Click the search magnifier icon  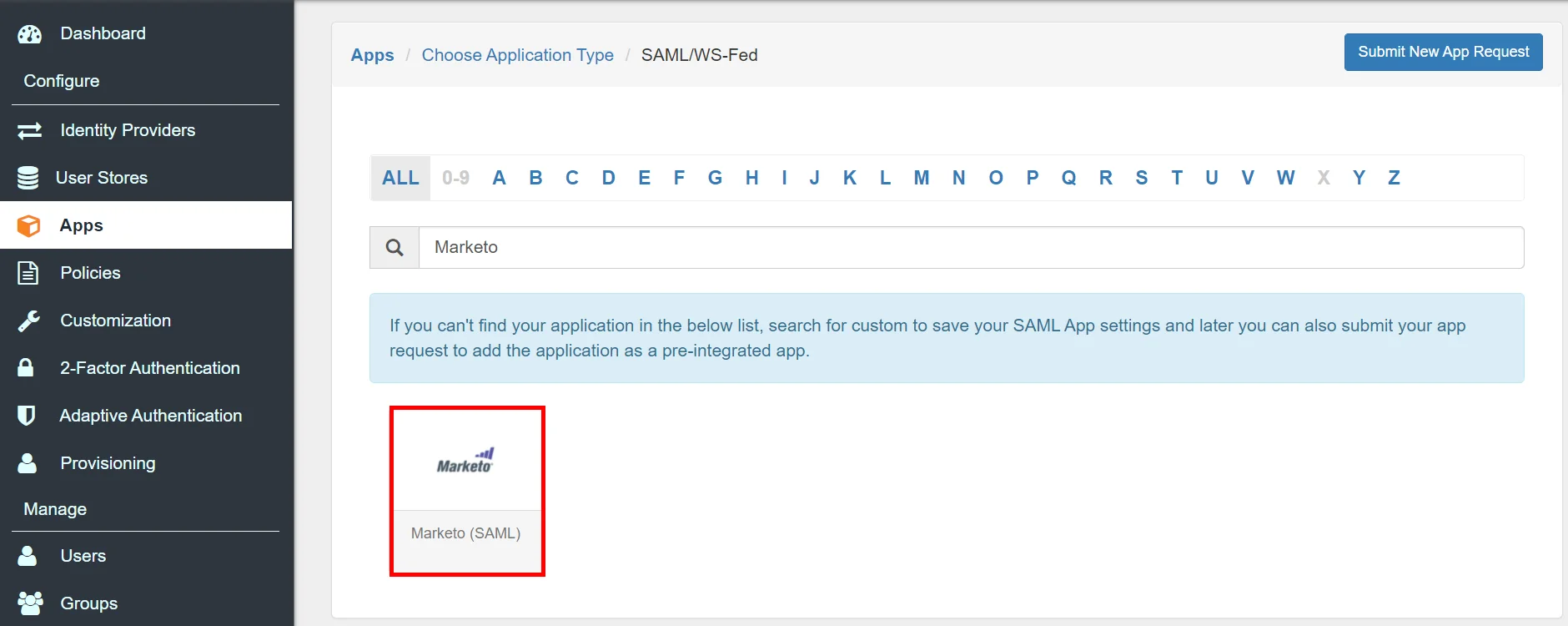click(x=395, y=247)
